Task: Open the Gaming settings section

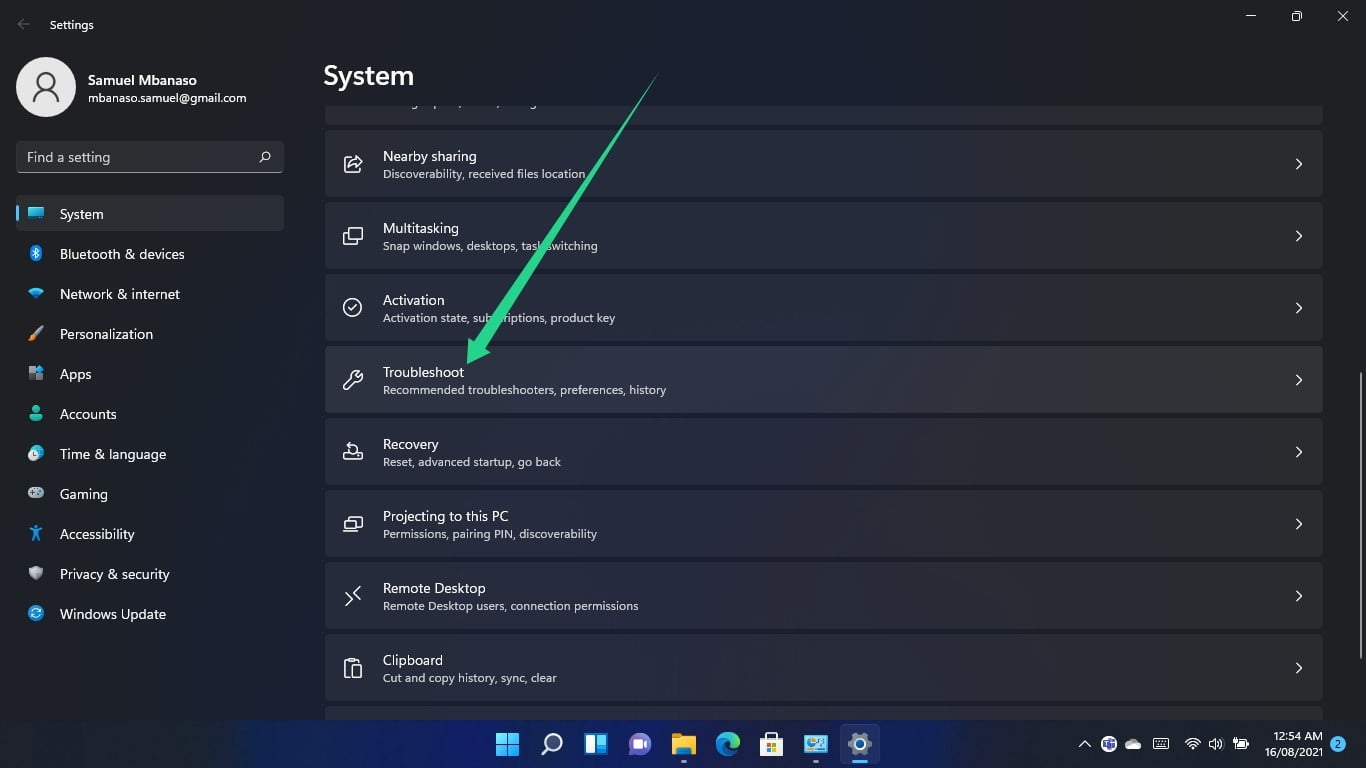Action: pos(83,494)
